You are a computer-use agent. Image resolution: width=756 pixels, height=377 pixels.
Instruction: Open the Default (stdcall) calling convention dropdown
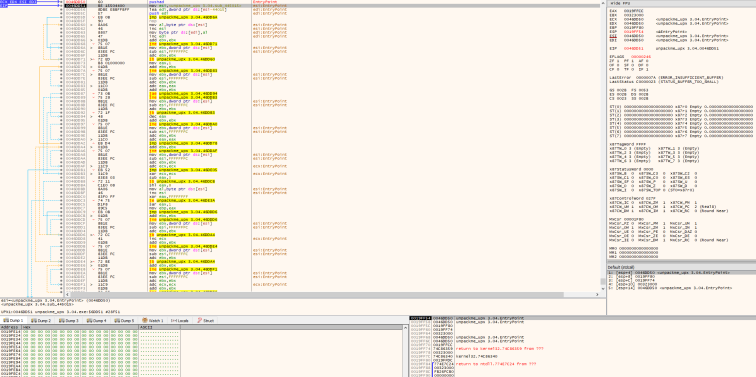[681, 267]
